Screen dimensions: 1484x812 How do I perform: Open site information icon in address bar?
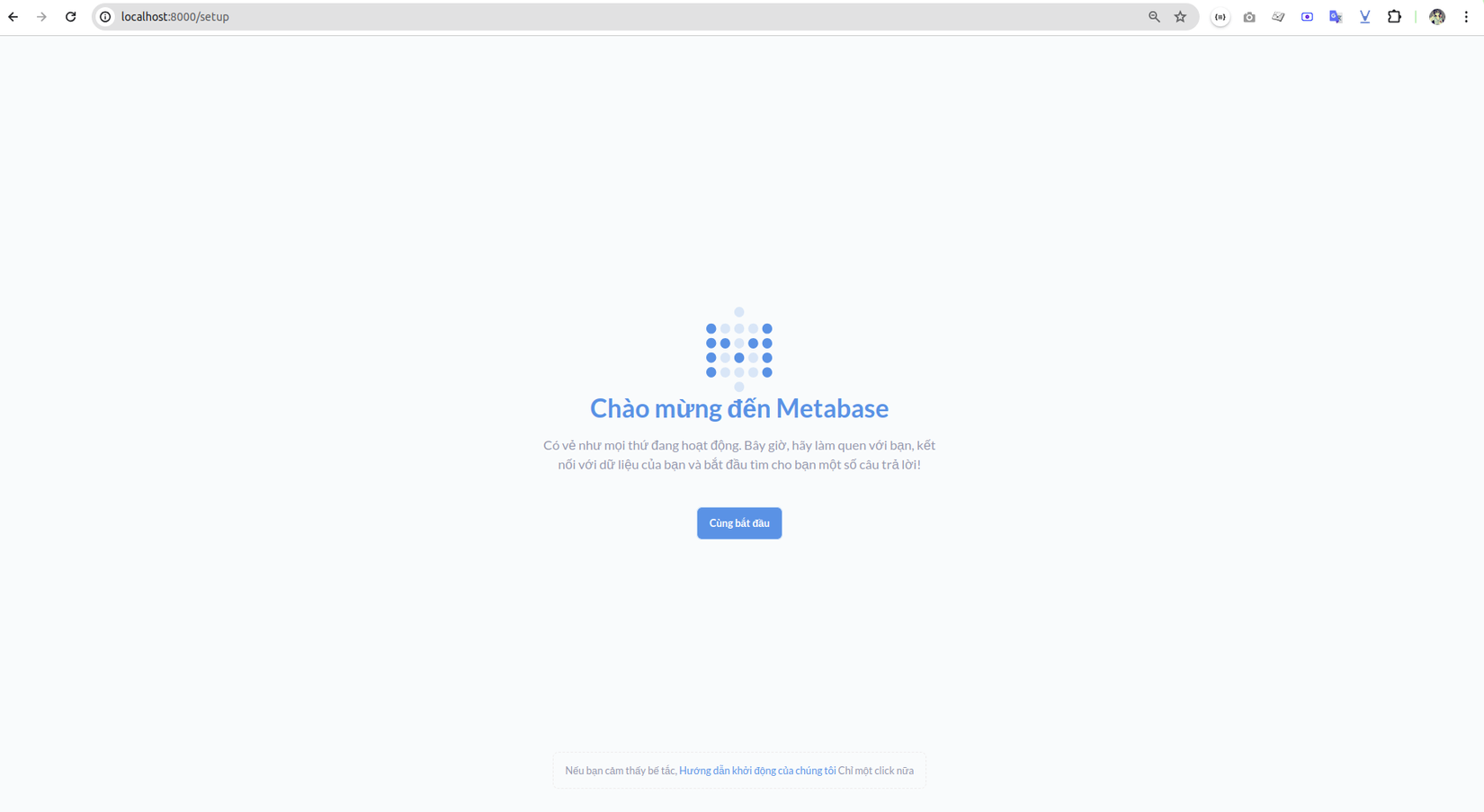click(x=105, y=17)
